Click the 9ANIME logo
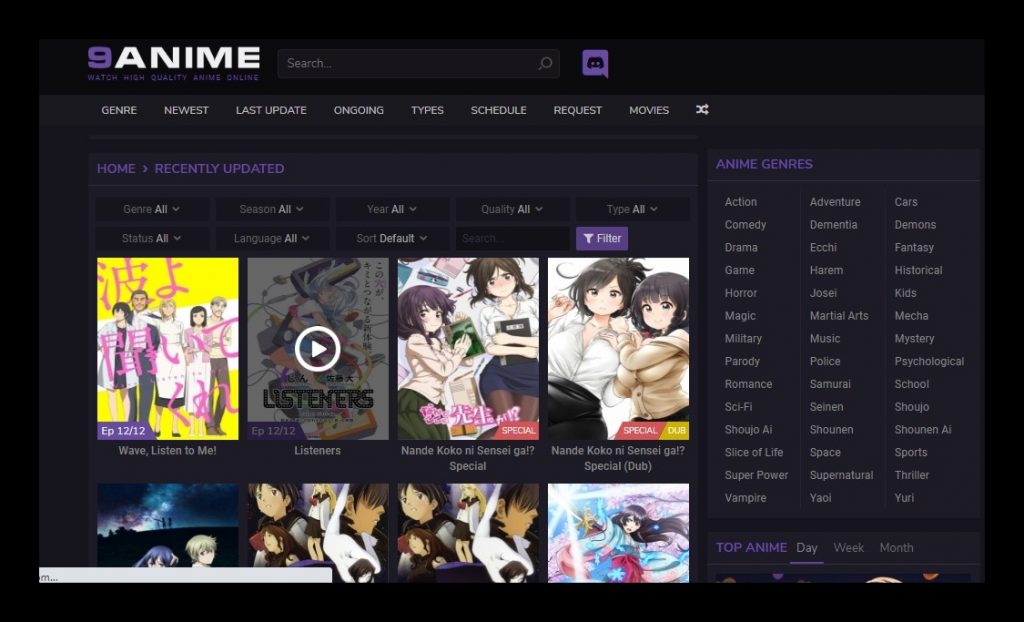Image resolution: width=1024 pixels, height=622 pixels. [174, 63]
